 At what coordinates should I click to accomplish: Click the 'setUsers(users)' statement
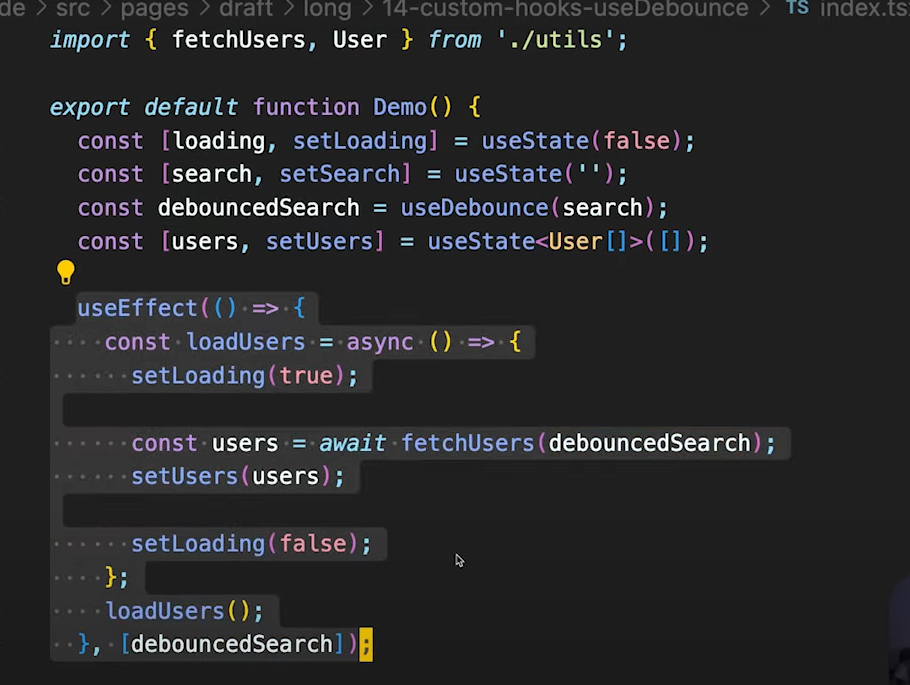[x=237, y=477]
